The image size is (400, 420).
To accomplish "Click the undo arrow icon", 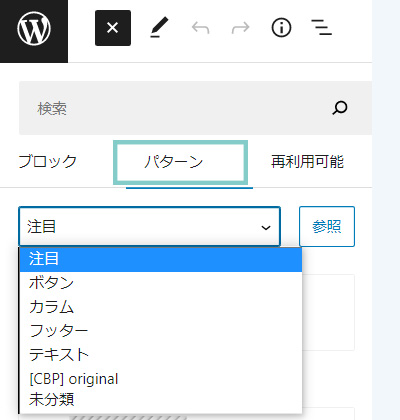I will [x=200, y=28].
